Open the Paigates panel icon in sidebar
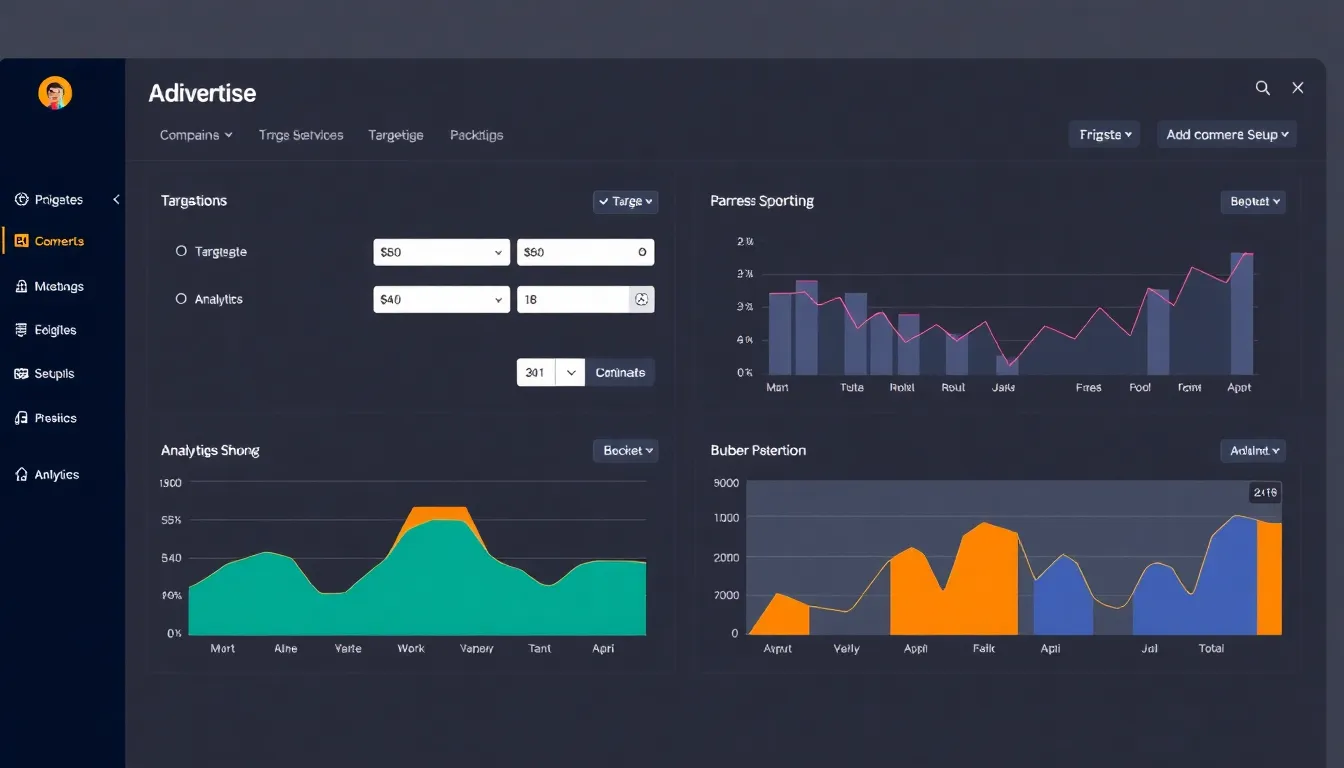The image size is (1344, 768). point(22,199)
